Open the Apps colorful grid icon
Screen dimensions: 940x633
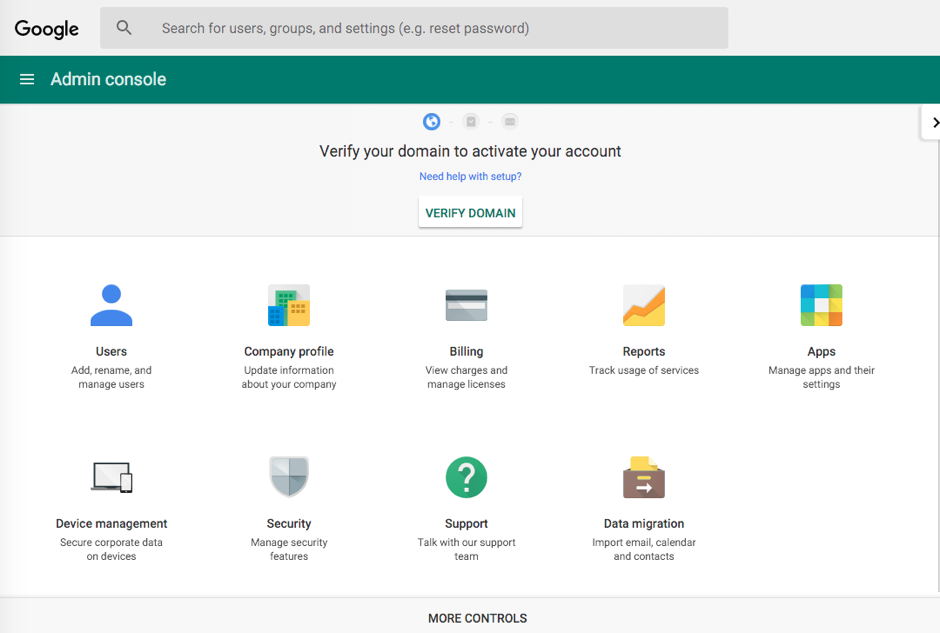tap(821, 305)
